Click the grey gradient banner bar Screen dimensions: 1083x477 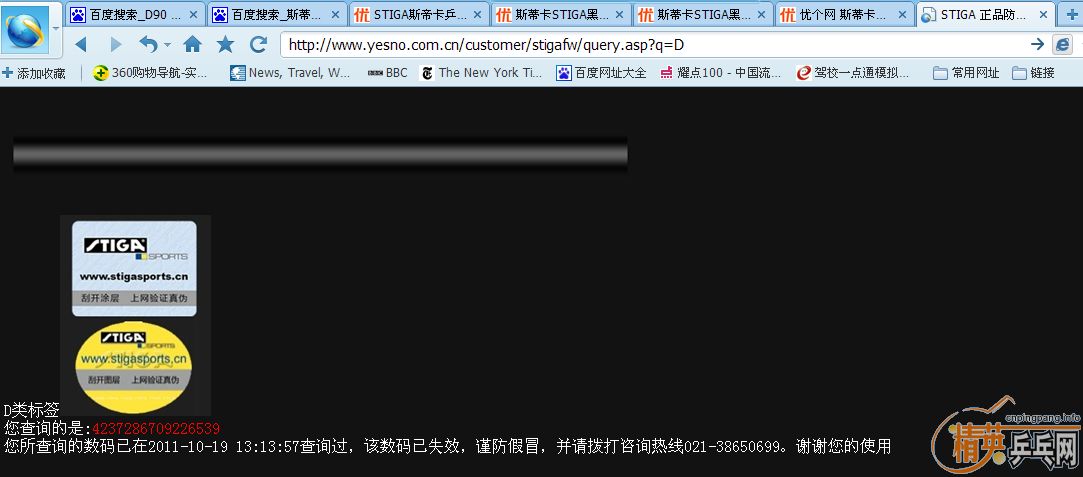(x=320, y=155)
